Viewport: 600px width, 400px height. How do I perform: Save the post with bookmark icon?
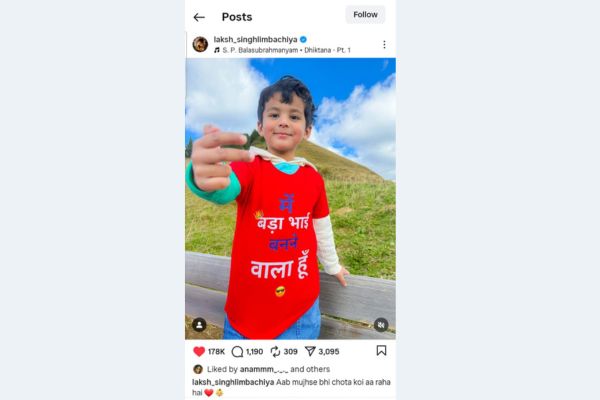382,350
